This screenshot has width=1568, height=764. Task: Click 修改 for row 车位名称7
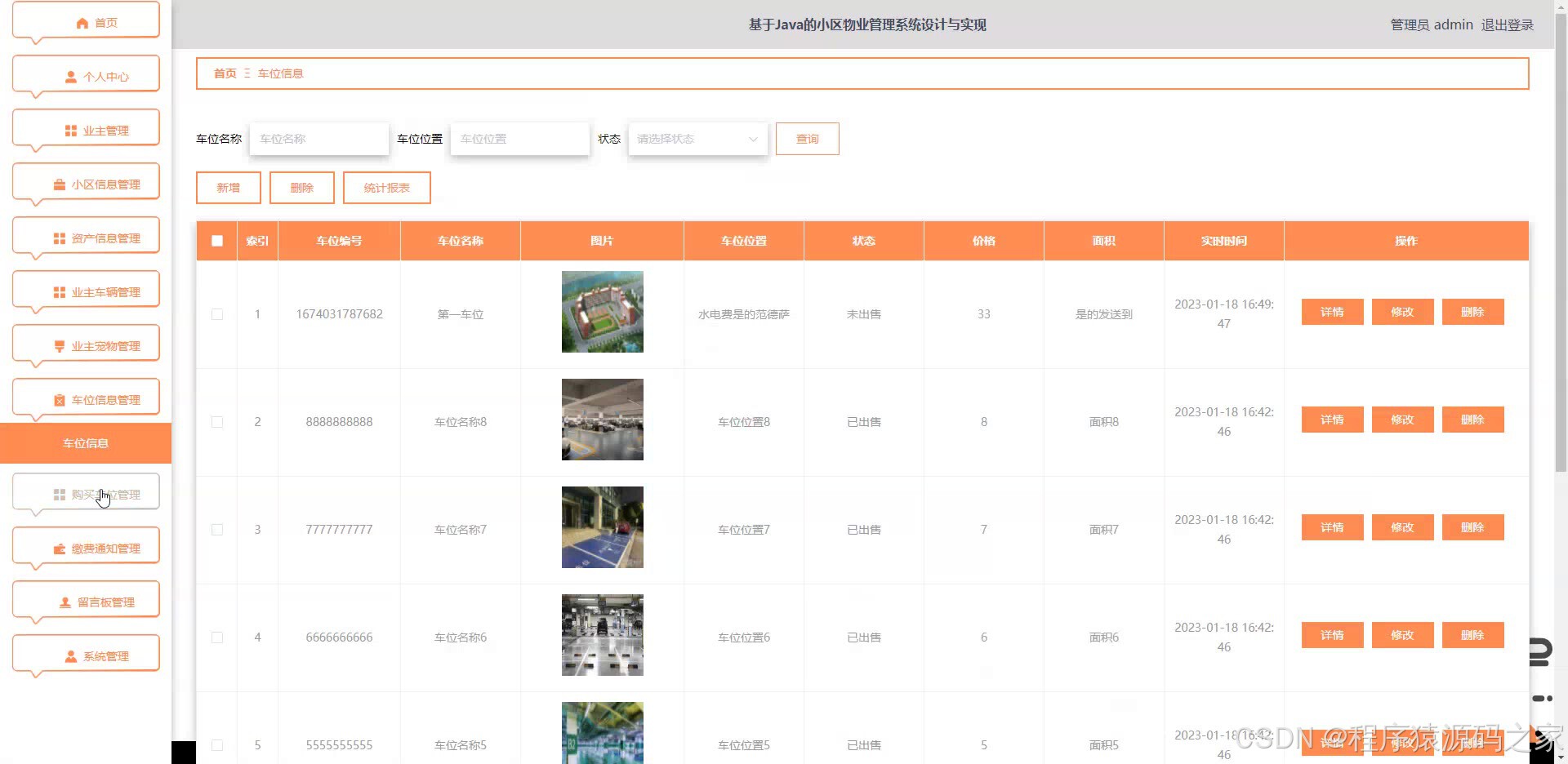tap(1402, 527)
